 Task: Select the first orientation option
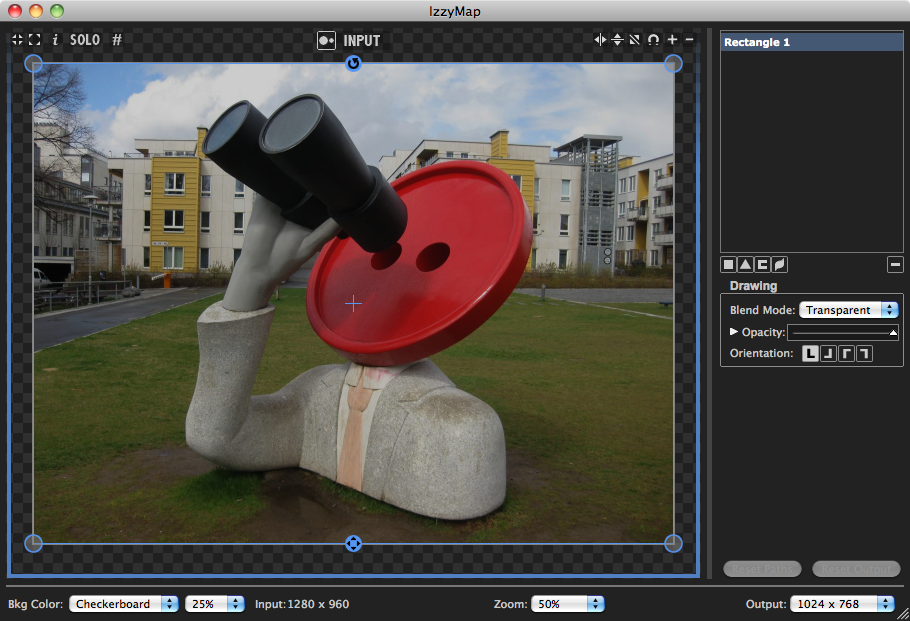pyautogui.click(x=811, y=354)
